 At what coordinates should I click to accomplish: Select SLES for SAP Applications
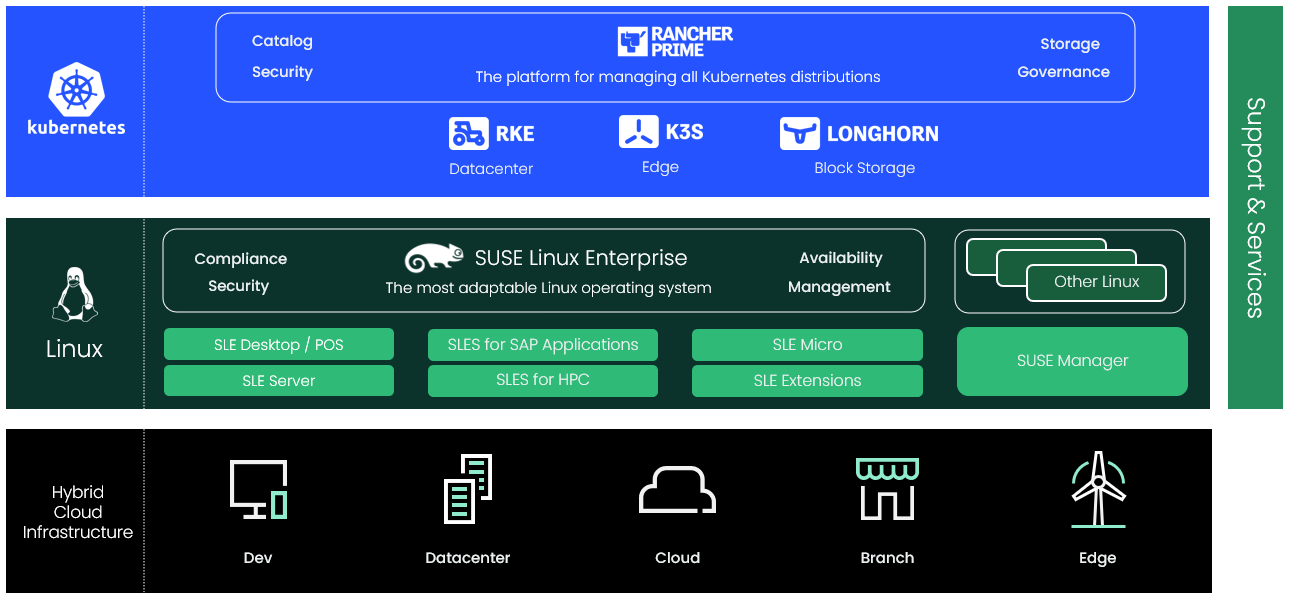(542, 345)
